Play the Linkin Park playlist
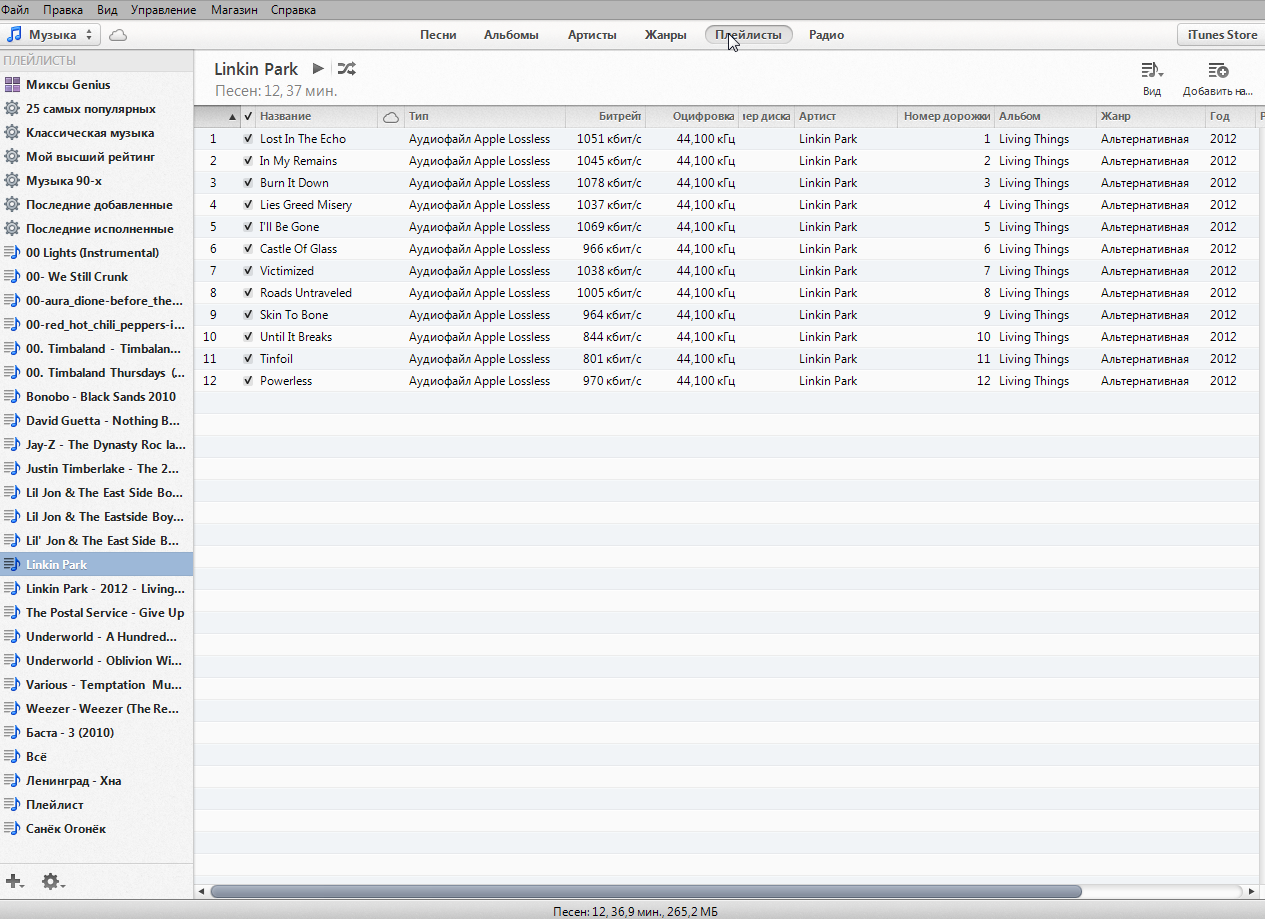This screenshot has height=919, width=1265. tap(318, 69)
